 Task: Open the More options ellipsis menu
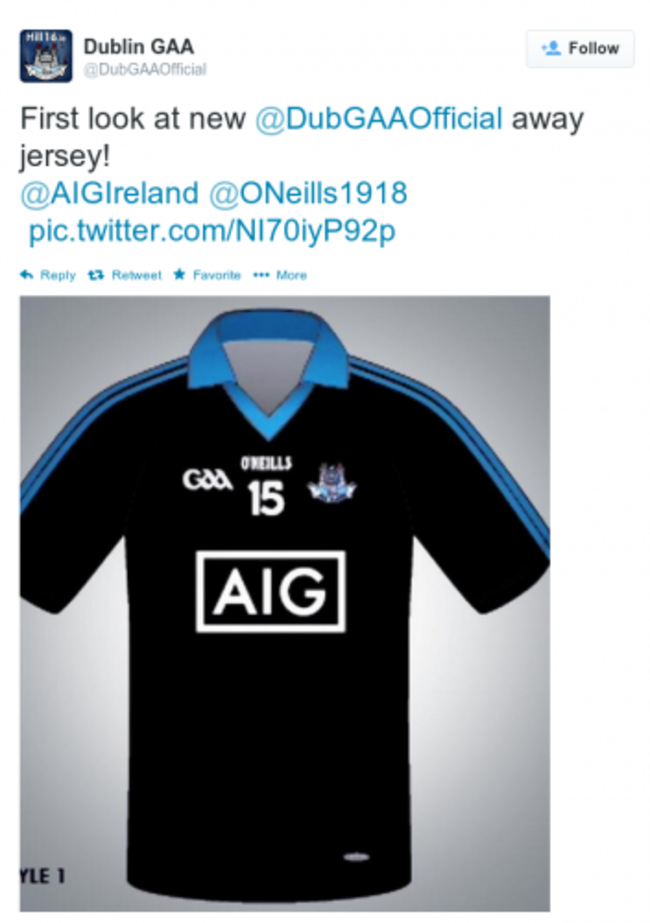281,275
